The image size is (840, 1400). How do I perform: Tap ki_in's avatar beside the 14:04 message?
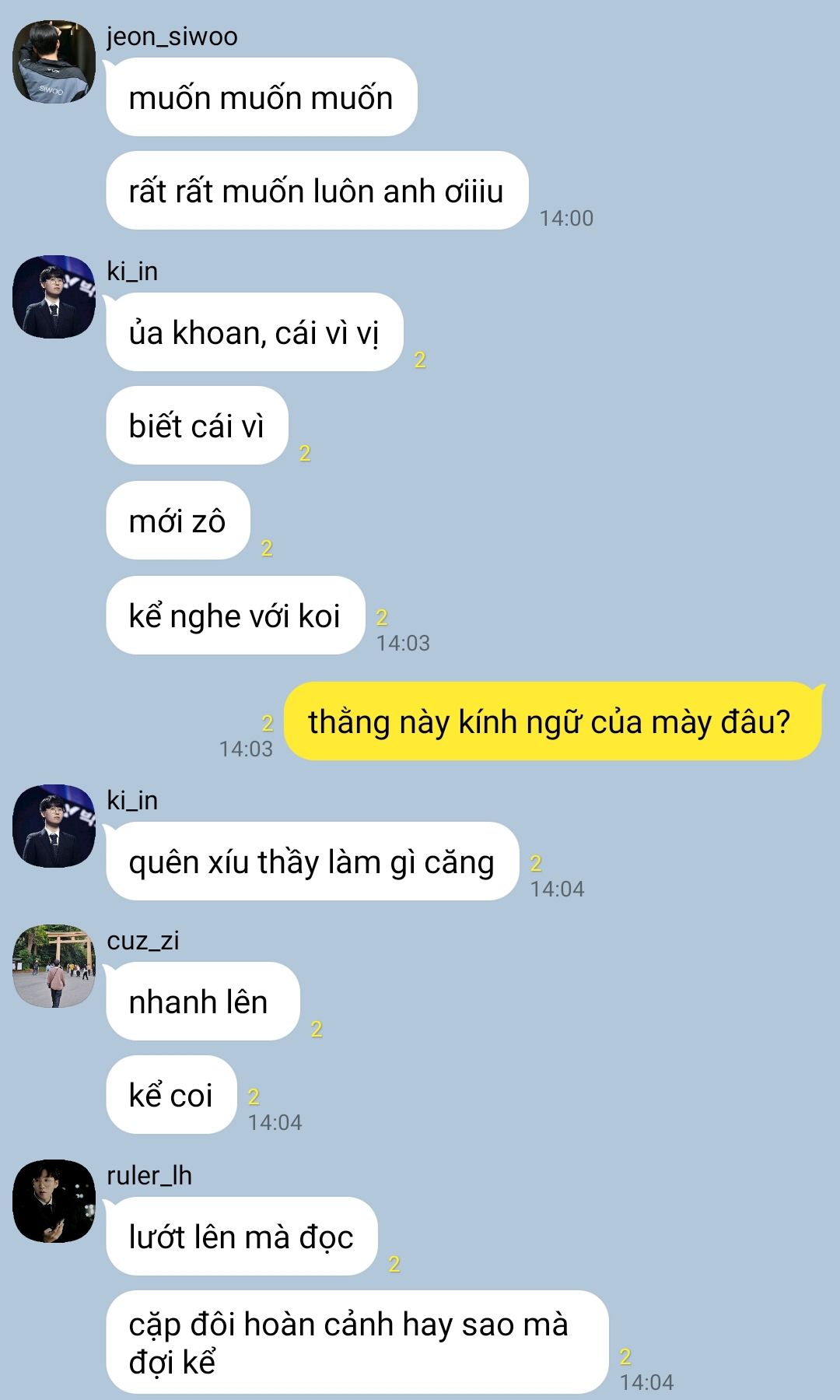click(54, 826)
